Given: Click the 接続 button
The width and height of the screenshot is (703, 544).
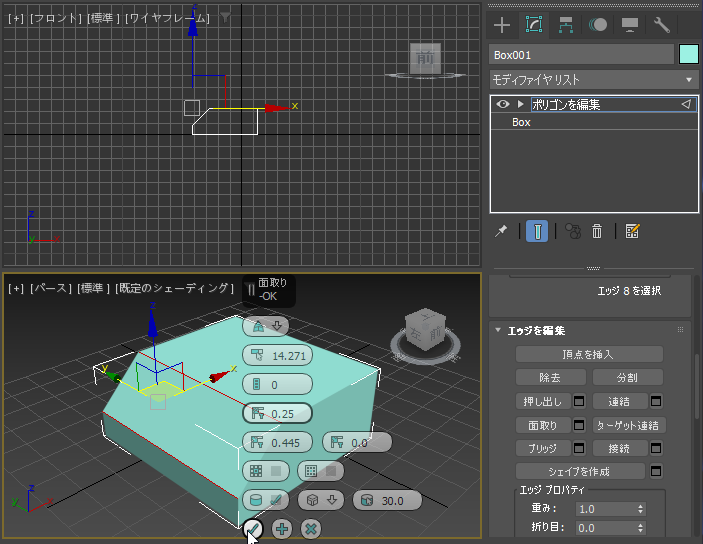Looking at the screenshot, I should click(620, 448).
